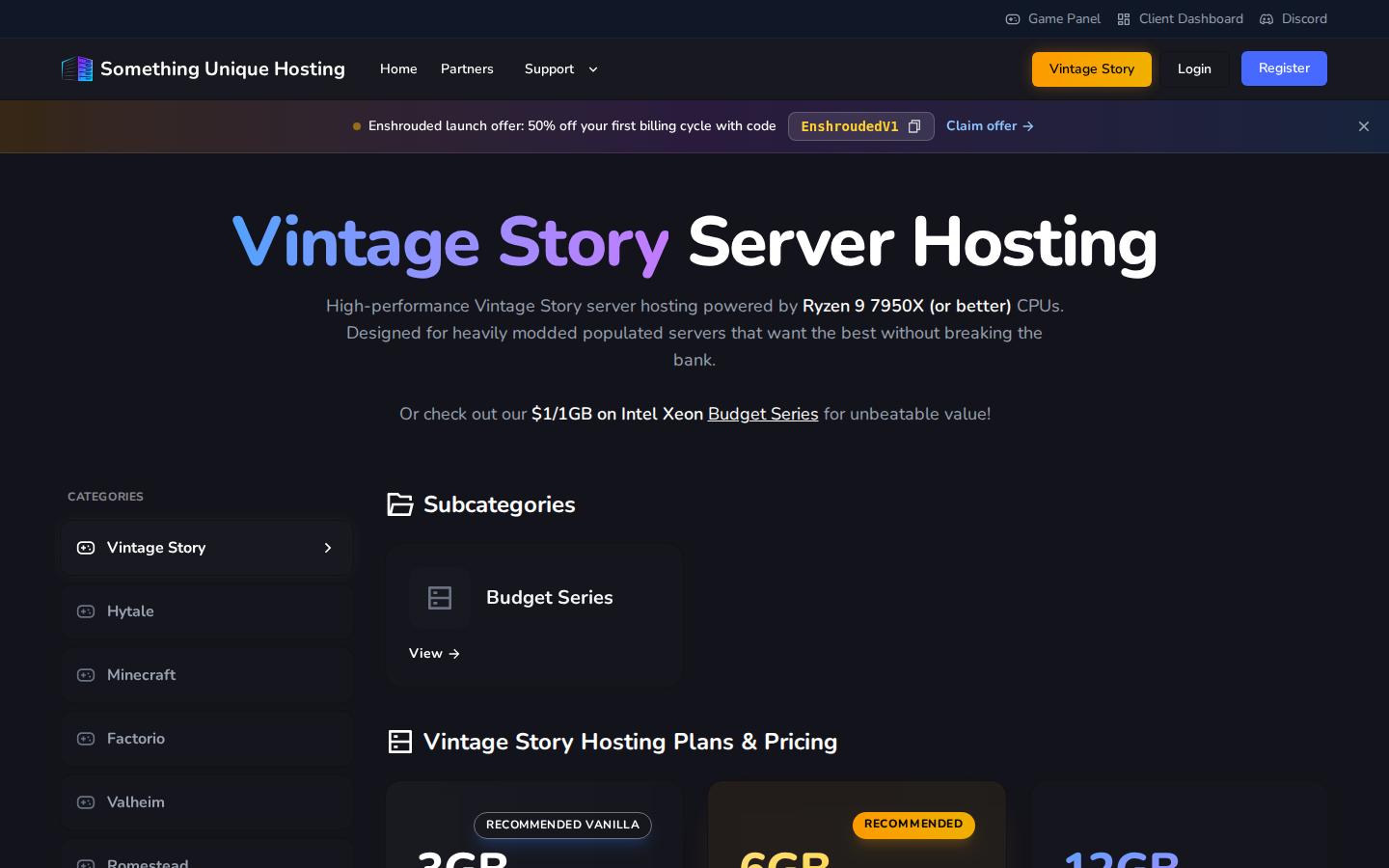Screen dimensions: 1389x868
Task: Open the Partners page
Action: (x=467, y=69)
